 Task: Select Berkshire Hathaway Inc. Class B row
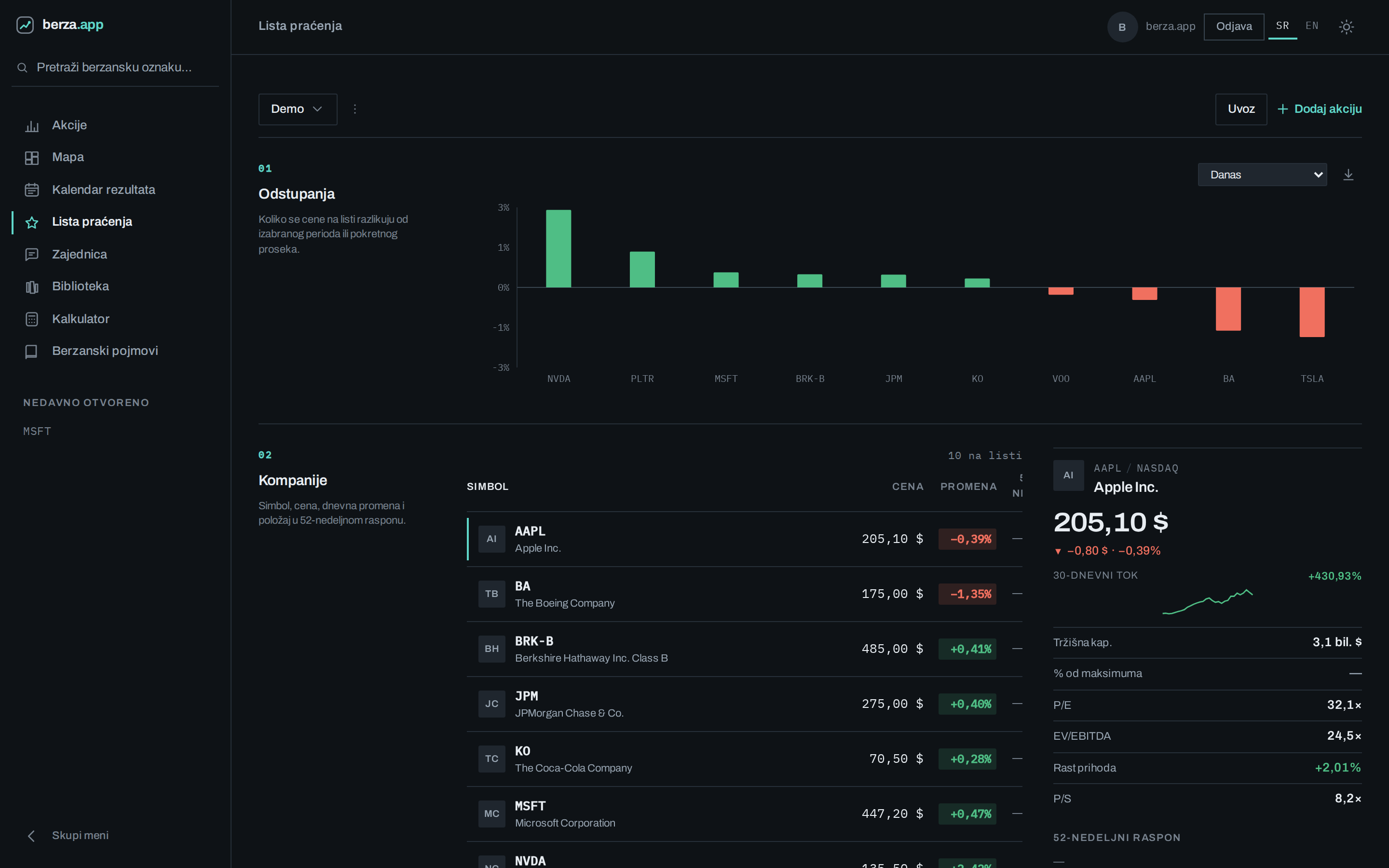(x=591, y=658)
